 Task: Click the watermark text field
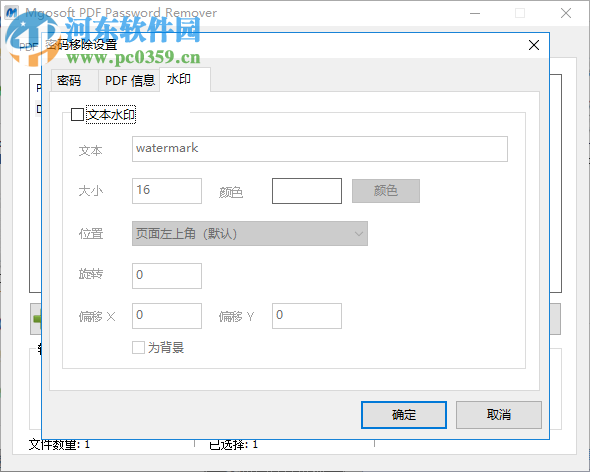(319, 149)
